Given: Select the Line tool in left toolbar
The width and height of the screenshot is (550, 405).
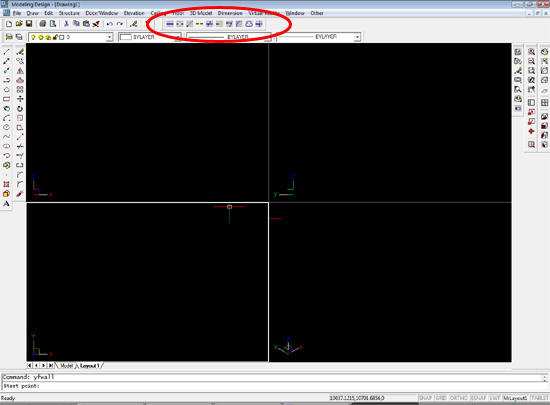Looking at the screenshot, I should tap(6, 52).
